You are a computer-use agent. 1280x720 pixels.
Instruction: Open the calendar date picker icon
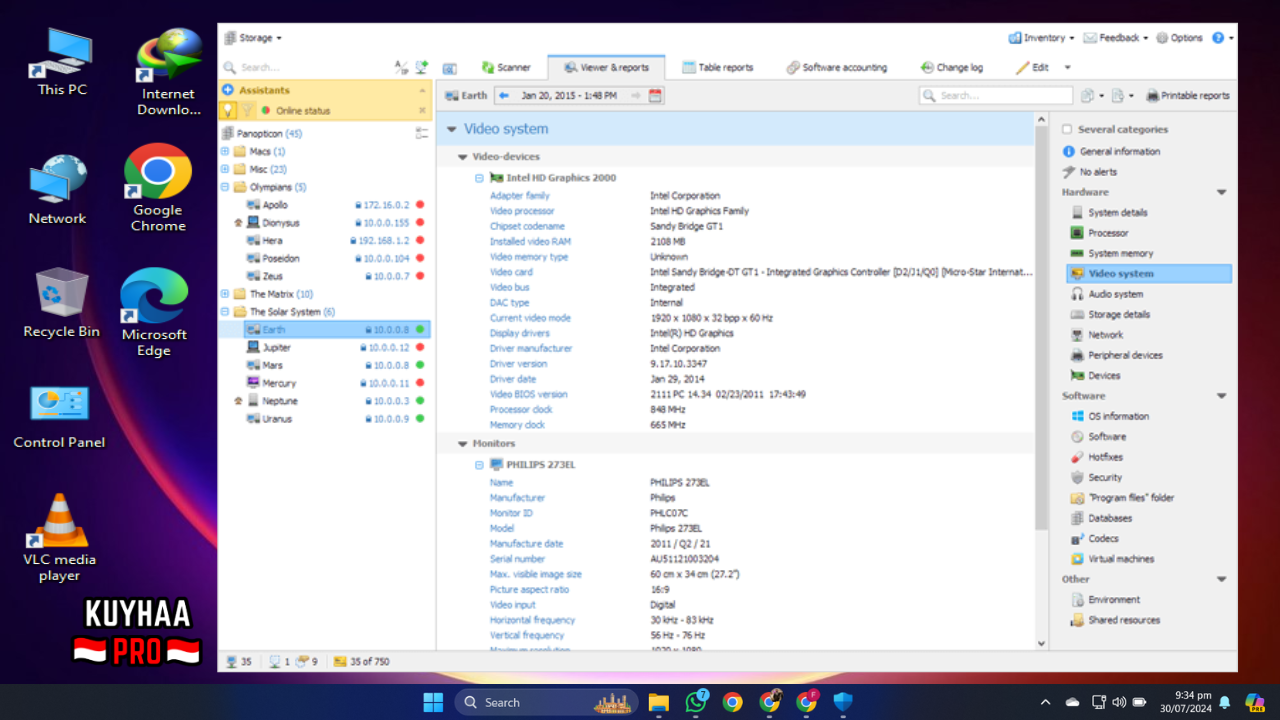(x=656, y=96)
